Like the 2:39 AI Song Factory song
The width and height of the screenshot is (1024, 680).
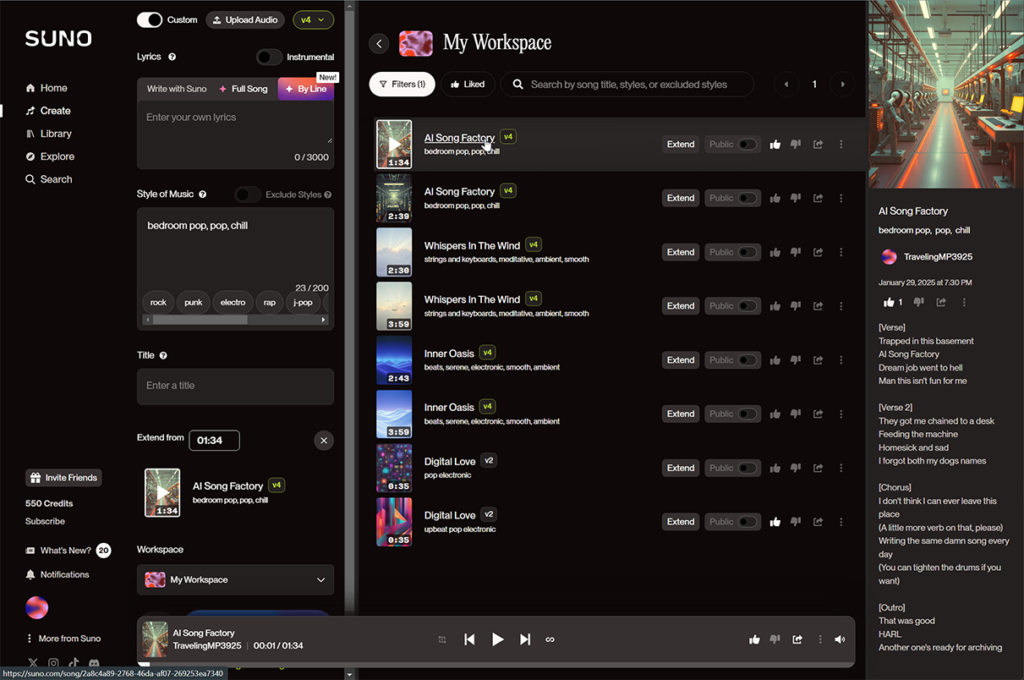pyautogui.click(x=775, y=198)
